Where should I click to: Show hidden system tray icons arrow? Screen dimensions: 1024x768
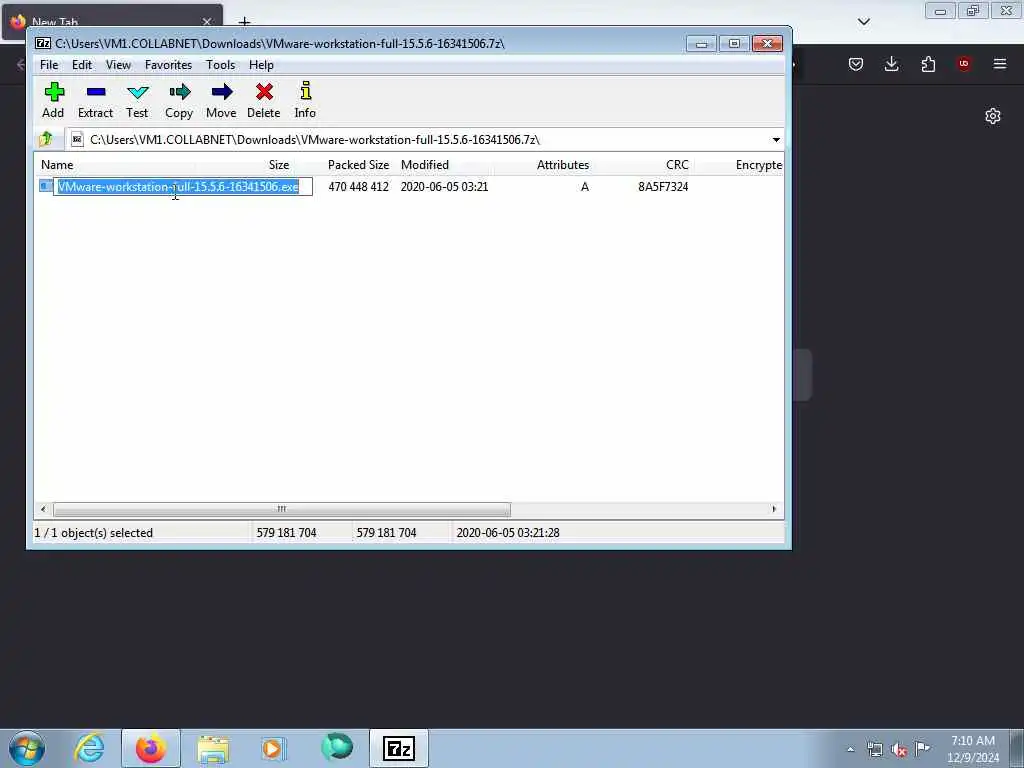pyautogui.click(x=850, y=749)
